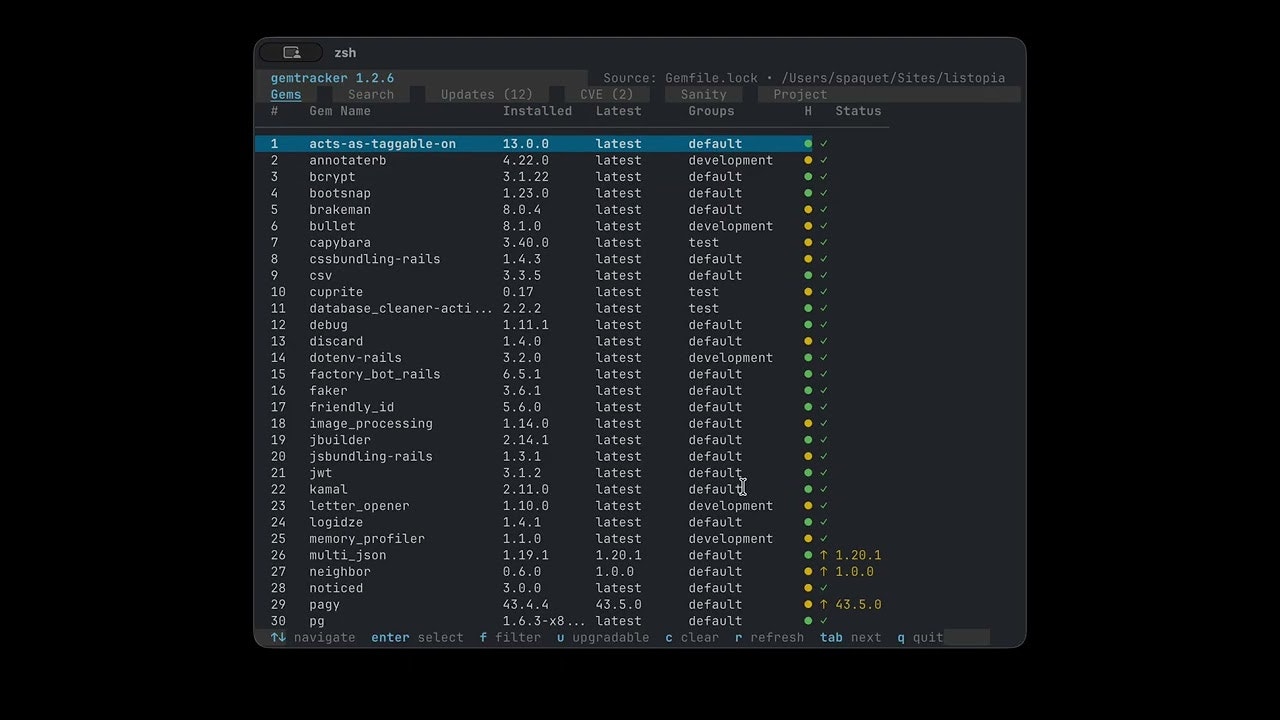The image size is (1280, 720).
Task: Click the upgrade arrow for multi_json
Action: 824,555
